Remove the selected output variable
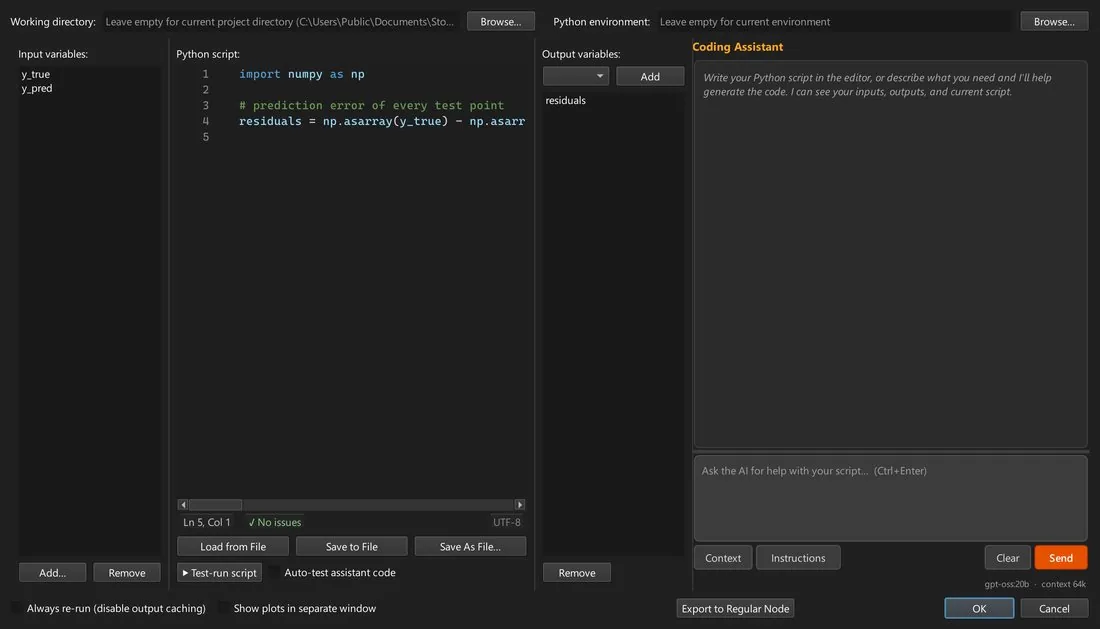Image resolution: width=1100 pixels, height=629 pixels. click(577, 573)
